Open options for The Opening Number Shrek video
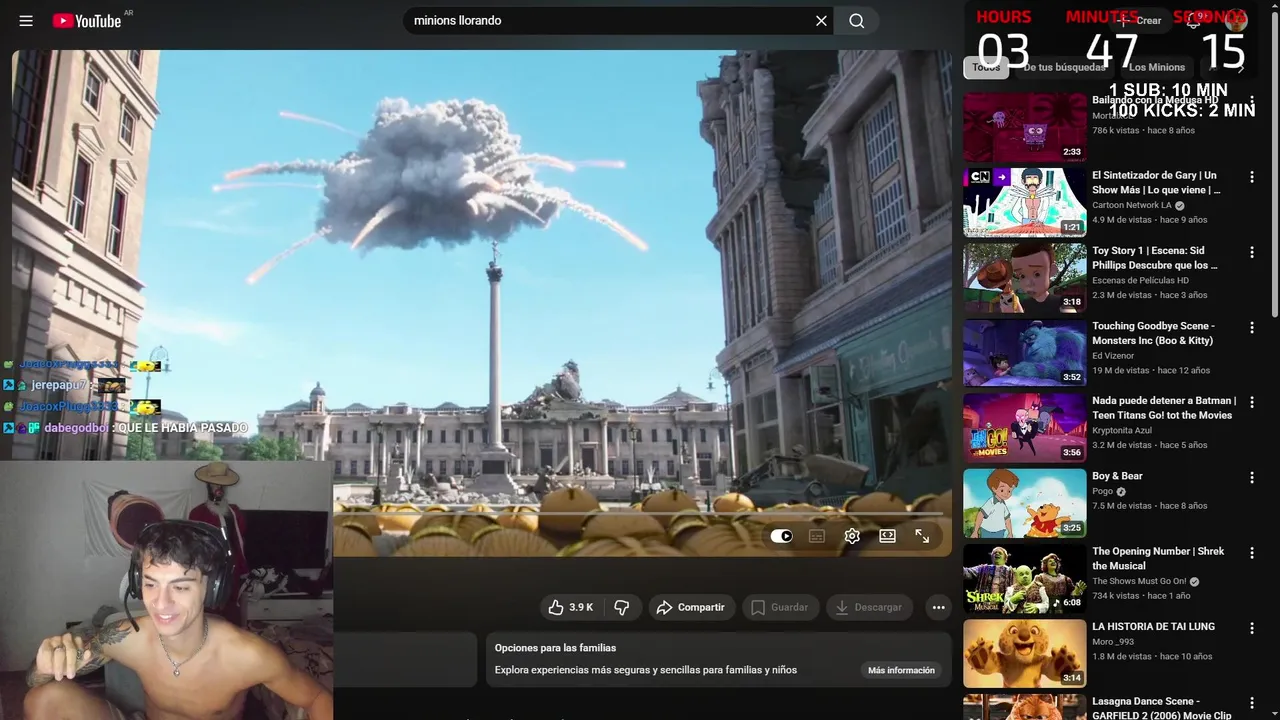The width and height of the screenshot is (1280, 720). tap(1251, 553)
